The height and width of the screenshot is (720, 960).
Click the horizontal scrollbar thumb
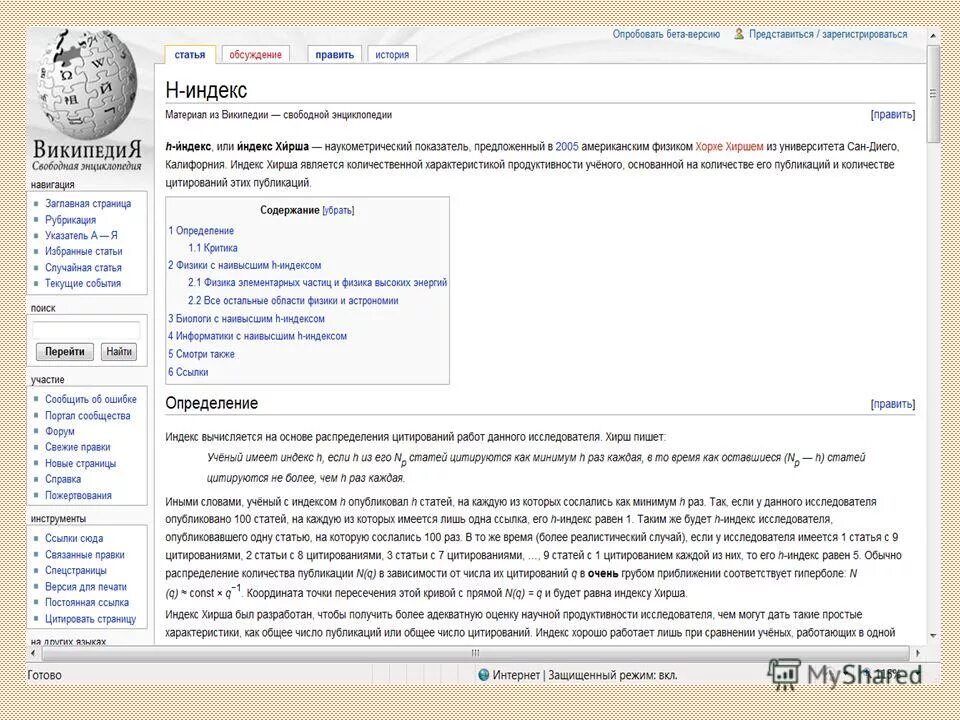(x=475, y=653)
